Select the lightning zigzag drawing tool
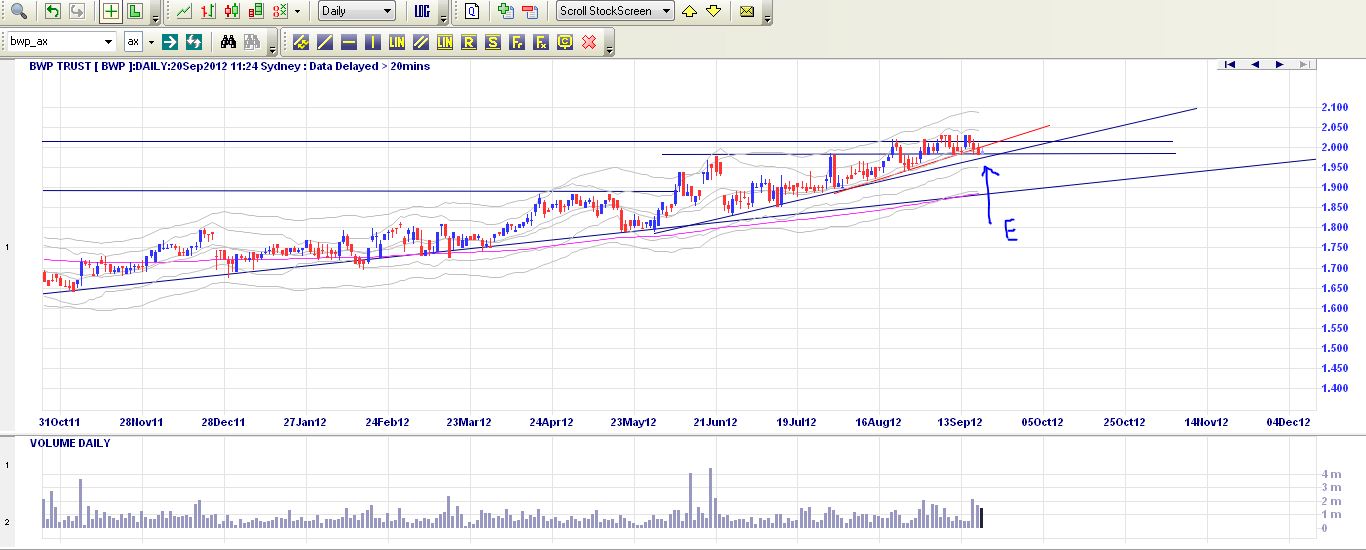 pos(301,42)
